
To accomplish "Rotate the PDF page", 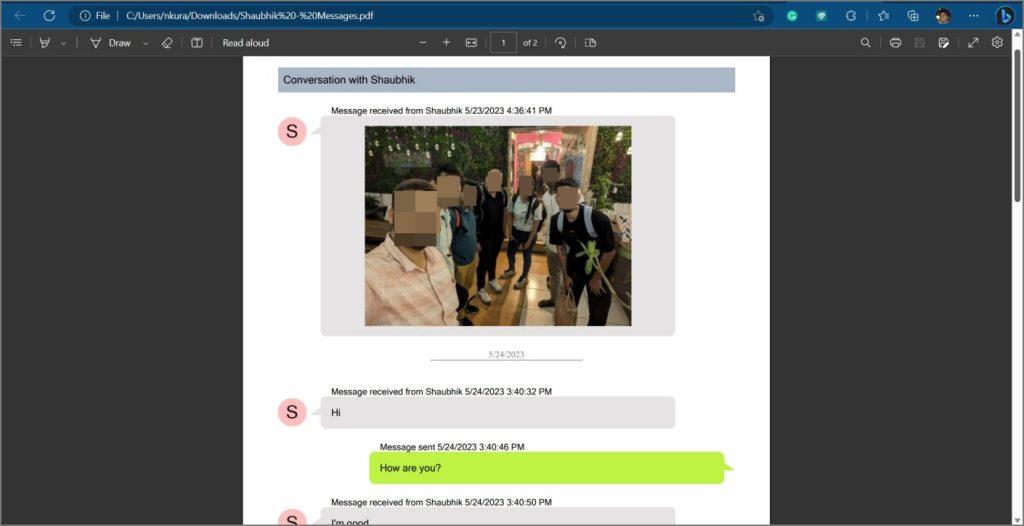I will (560, 42).
